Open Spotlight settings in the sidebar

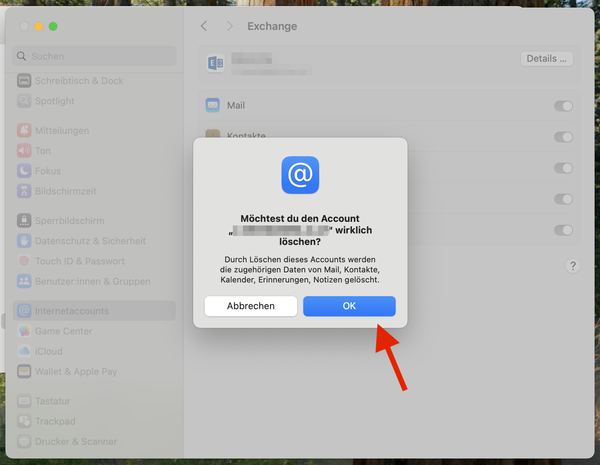coord(55,101)
